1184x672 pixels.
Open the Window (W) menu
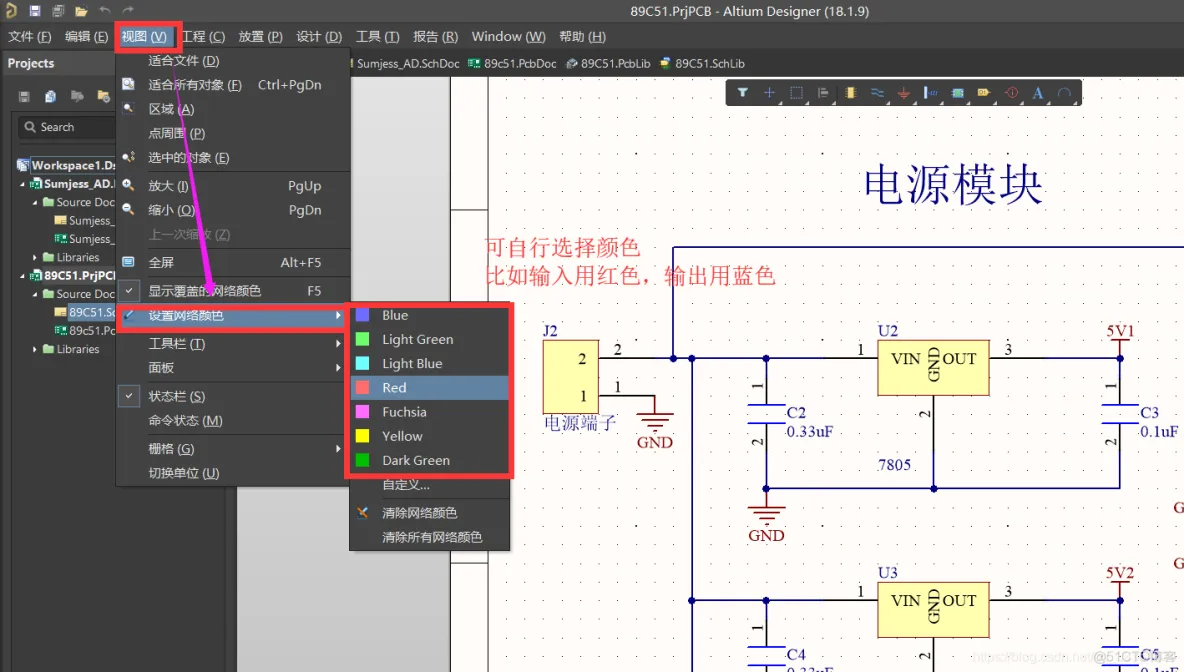pos(508,36)
